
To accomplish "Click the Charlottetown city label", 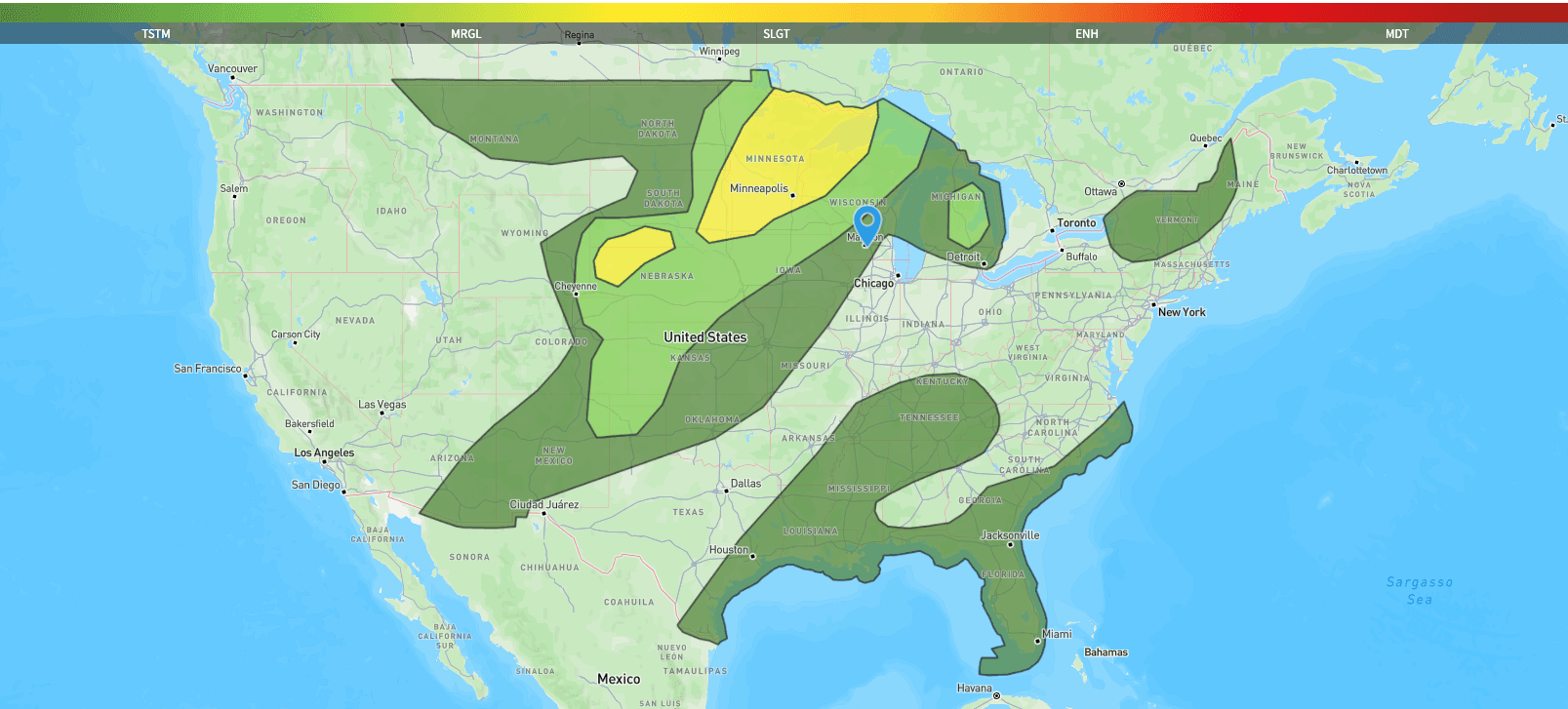I will 1357,171.
